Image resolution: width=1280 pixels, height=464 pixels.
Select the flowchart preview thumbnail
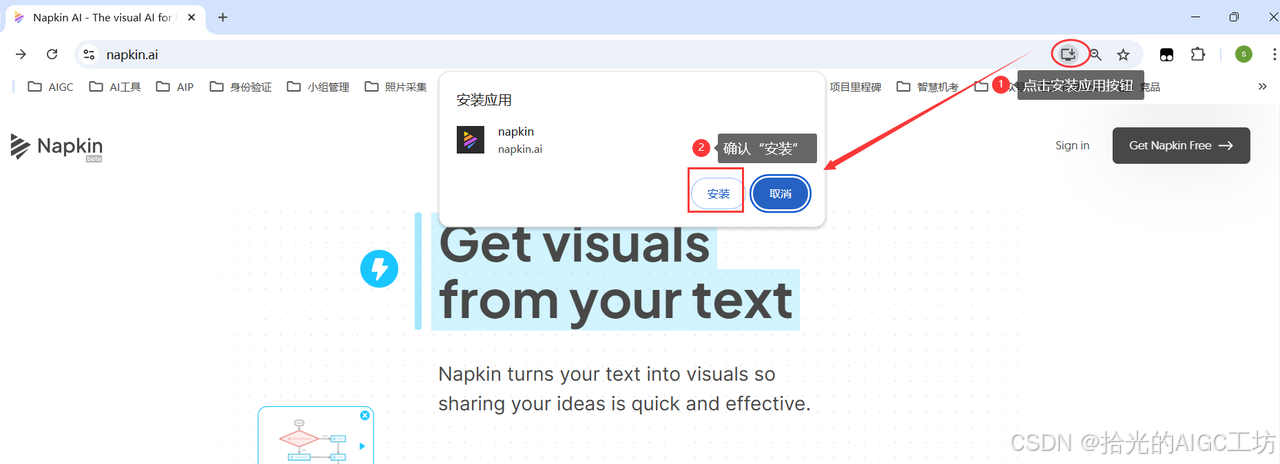pos(315,438)
